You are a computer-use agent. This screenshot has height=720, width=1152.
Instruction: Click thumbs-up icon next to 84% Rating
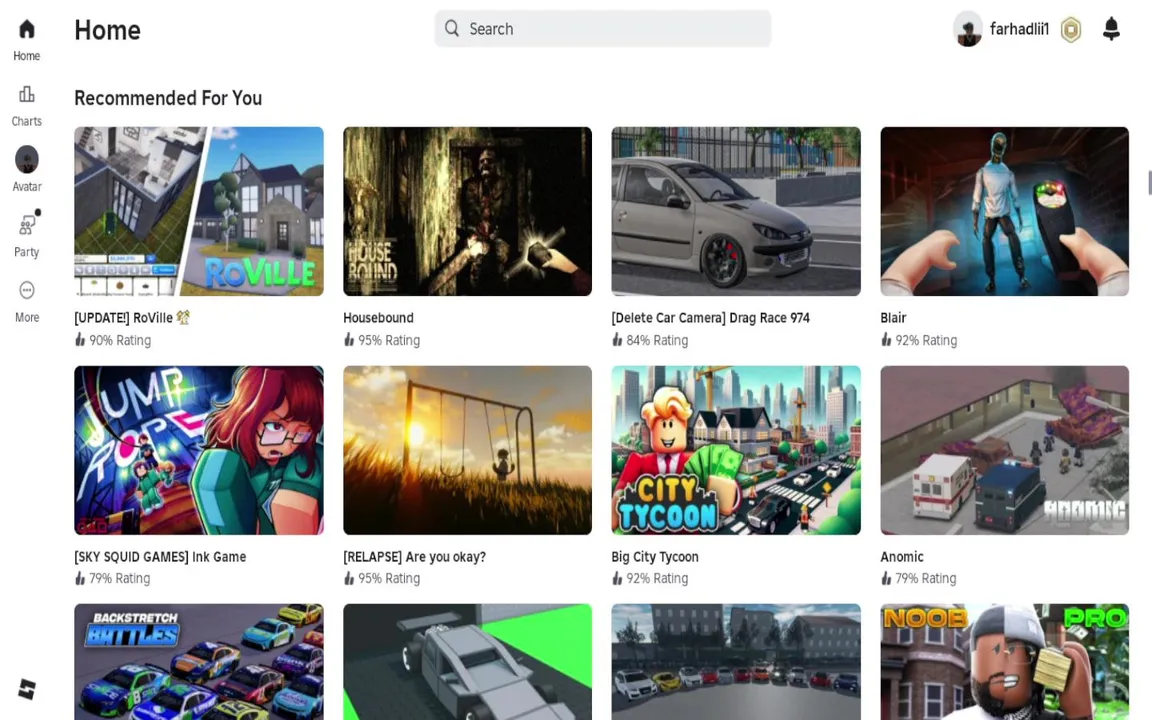tap(617, 339)
